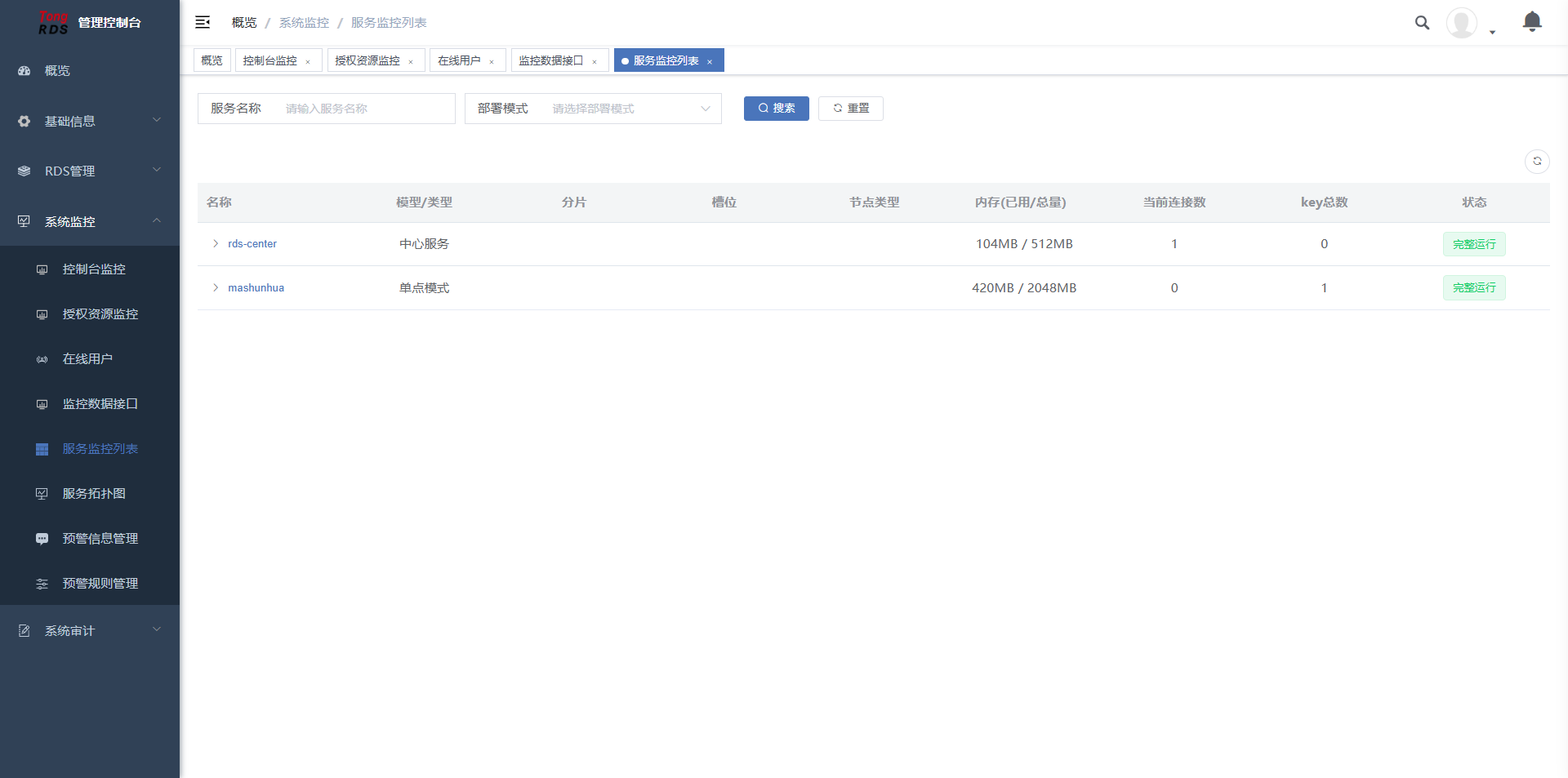Click the 在线用户 signal icon

[x=42, y=359]
